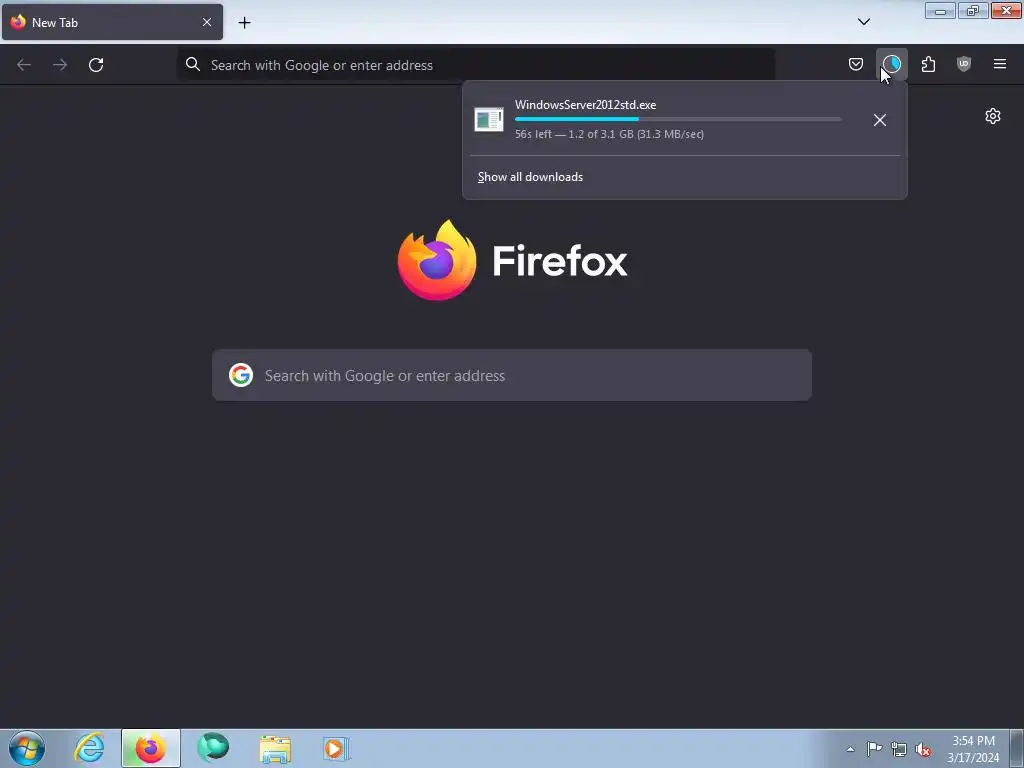The height and width of the screenshot is (768, 1024).
Task: Launch Windows Media Player from taskbar
Action: pos(336,748)
